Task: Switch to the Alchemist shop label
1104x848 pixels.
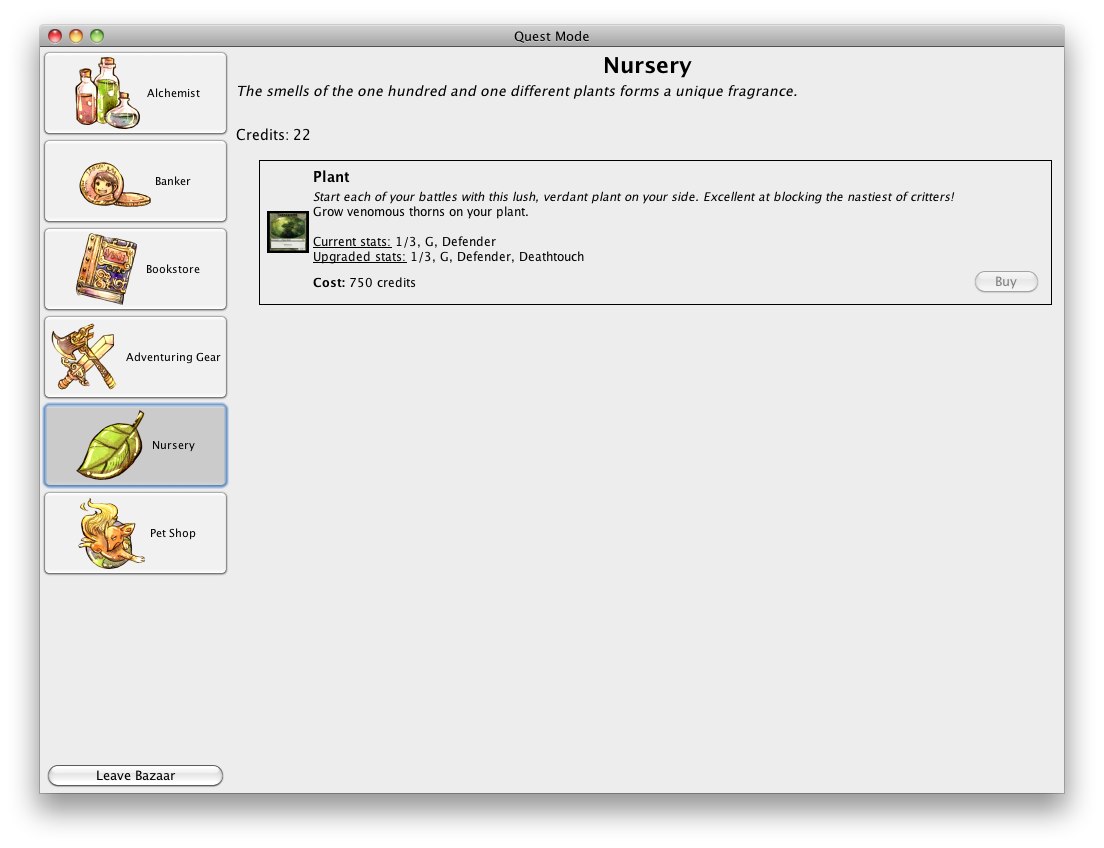Action: click(x=173, y=93)
